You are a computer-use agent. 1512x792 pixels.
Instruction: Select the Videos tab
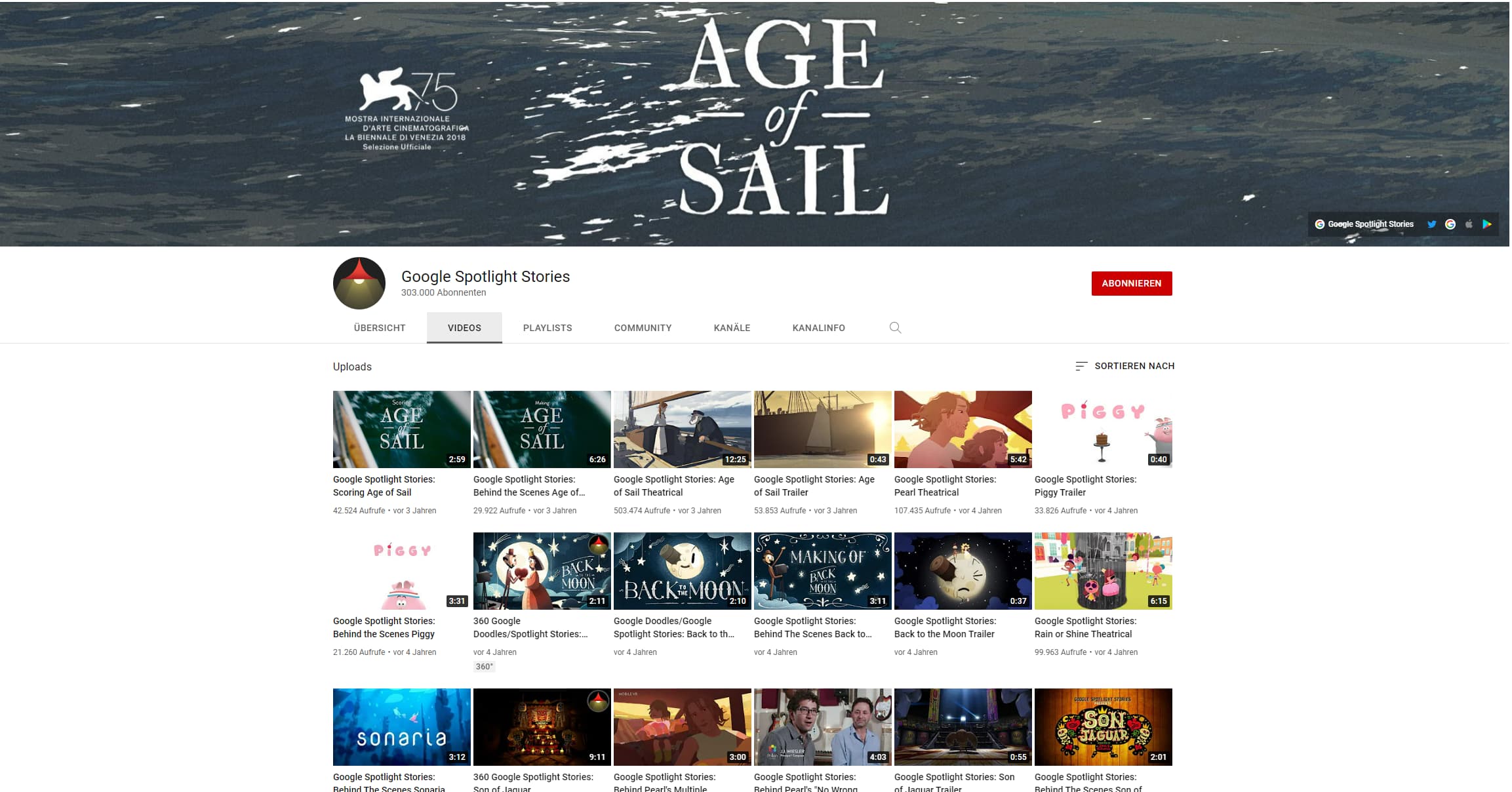[464, 328]
